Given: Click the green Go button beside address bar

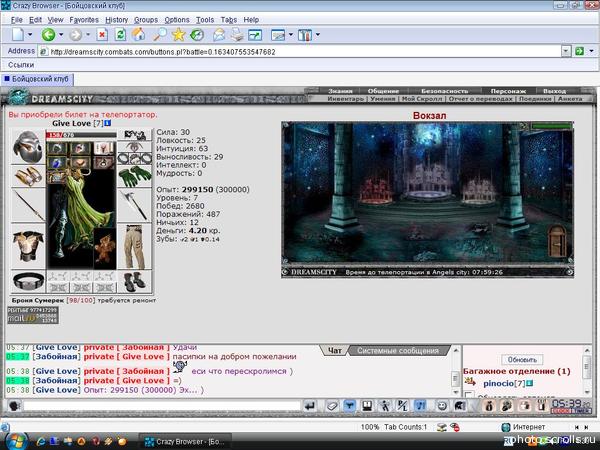Looking at the screenshot, I should 579,51.
